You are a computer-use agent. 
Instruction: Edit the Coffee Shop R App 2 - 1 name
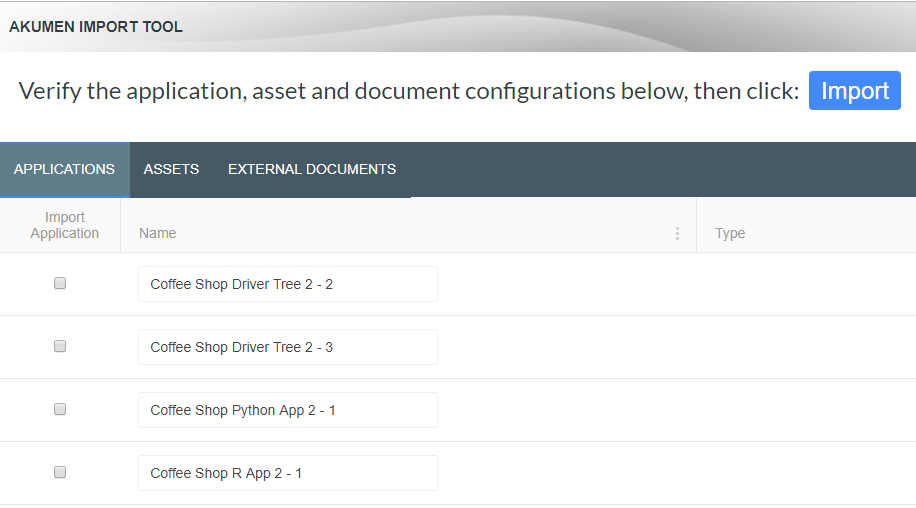(288, 473)
